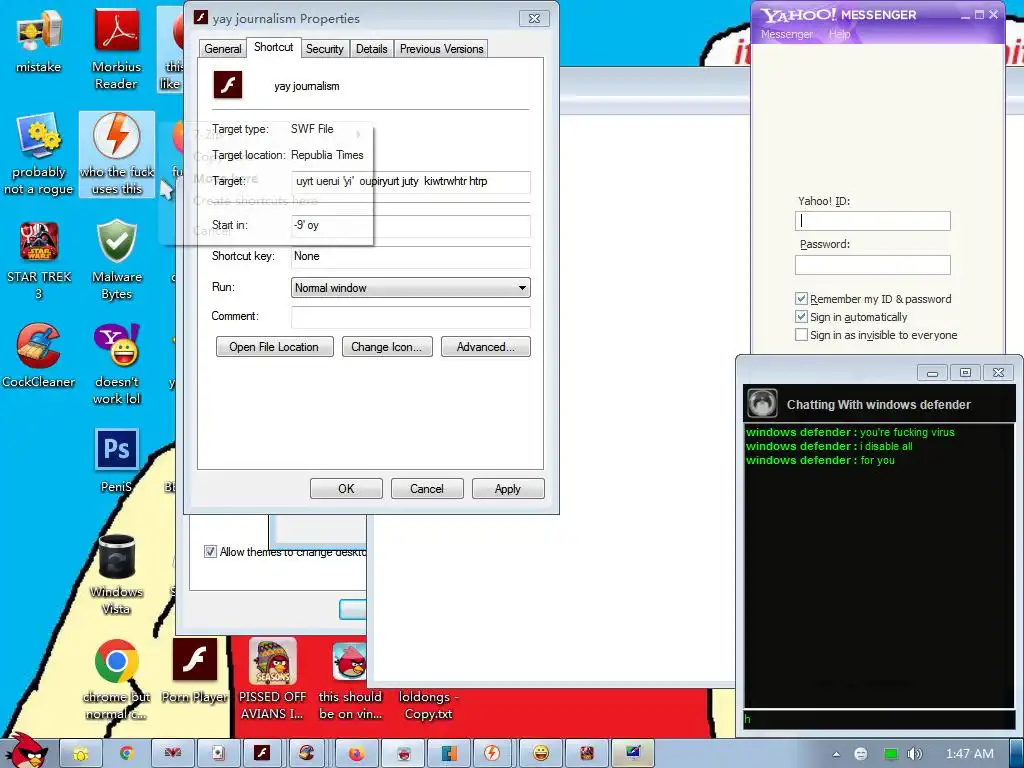Click the volume speaker tray icon
Viewport: 1024px width, 768px height.
(914, 754)
